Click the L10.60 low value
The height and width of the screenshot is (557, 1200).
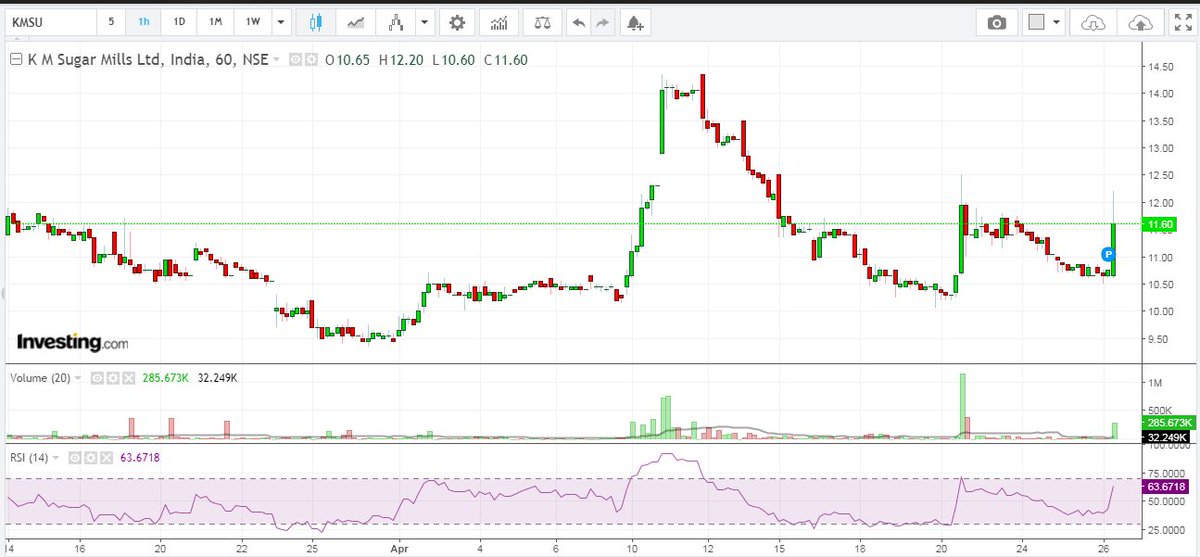tap(453, 60)
